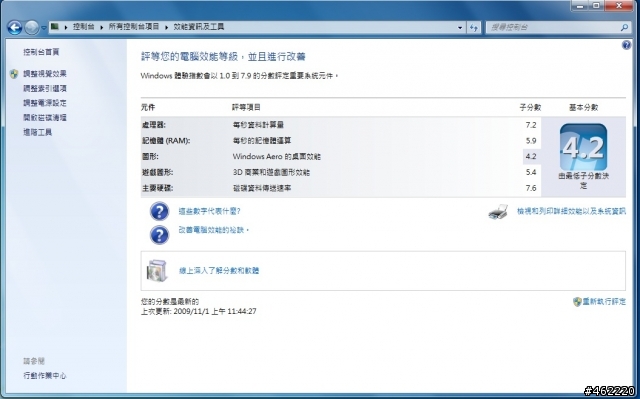Close the Control Panel window

[619, 6]
